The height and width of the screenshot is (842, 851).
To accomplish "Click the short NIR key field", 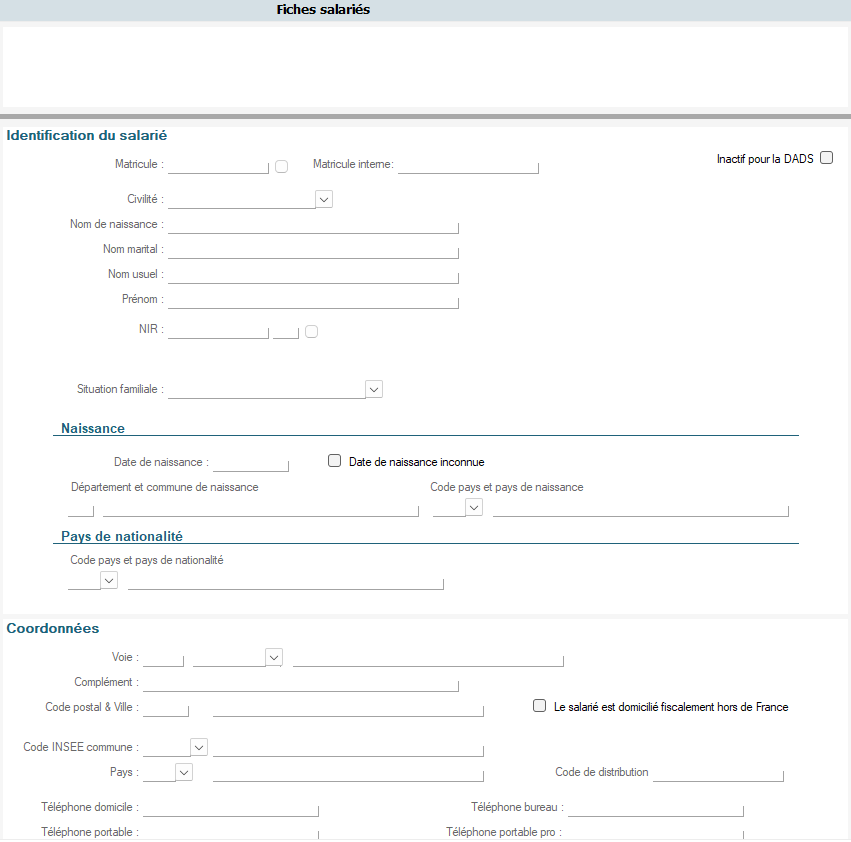I will tap(286, 331).
